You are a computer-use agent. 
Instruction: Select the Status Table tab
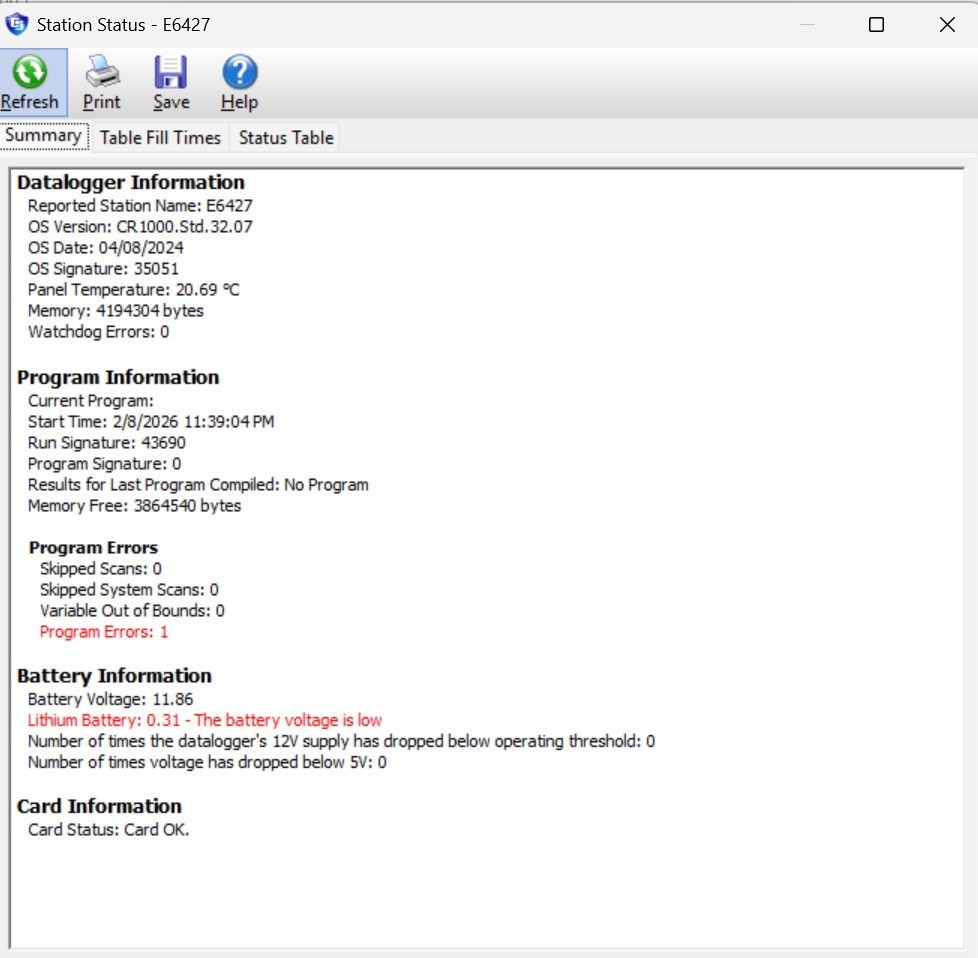[x=286, y=138]
